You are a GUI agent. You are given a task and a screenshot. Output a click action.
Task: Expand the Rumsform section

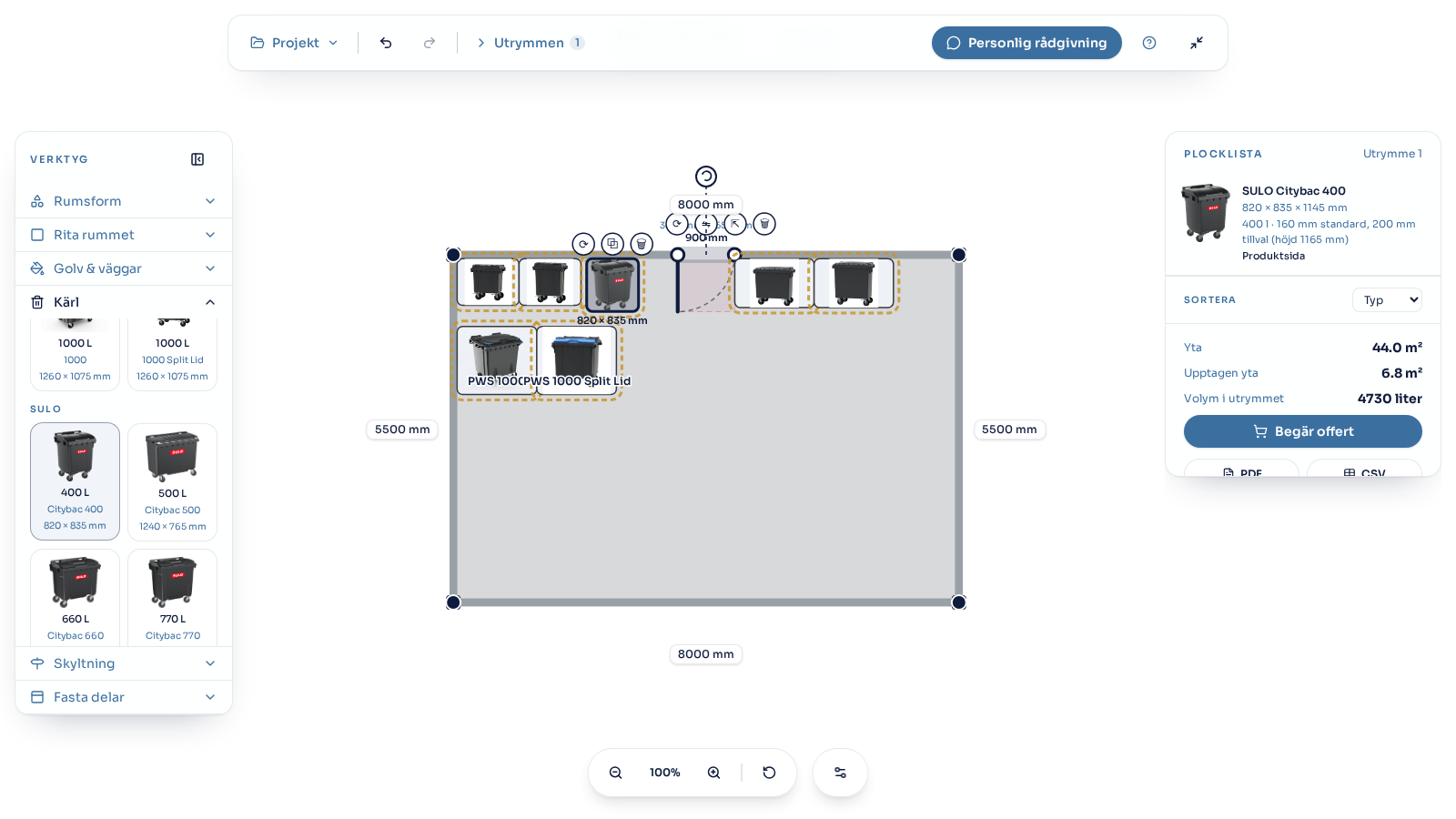[x=124, y=201]
